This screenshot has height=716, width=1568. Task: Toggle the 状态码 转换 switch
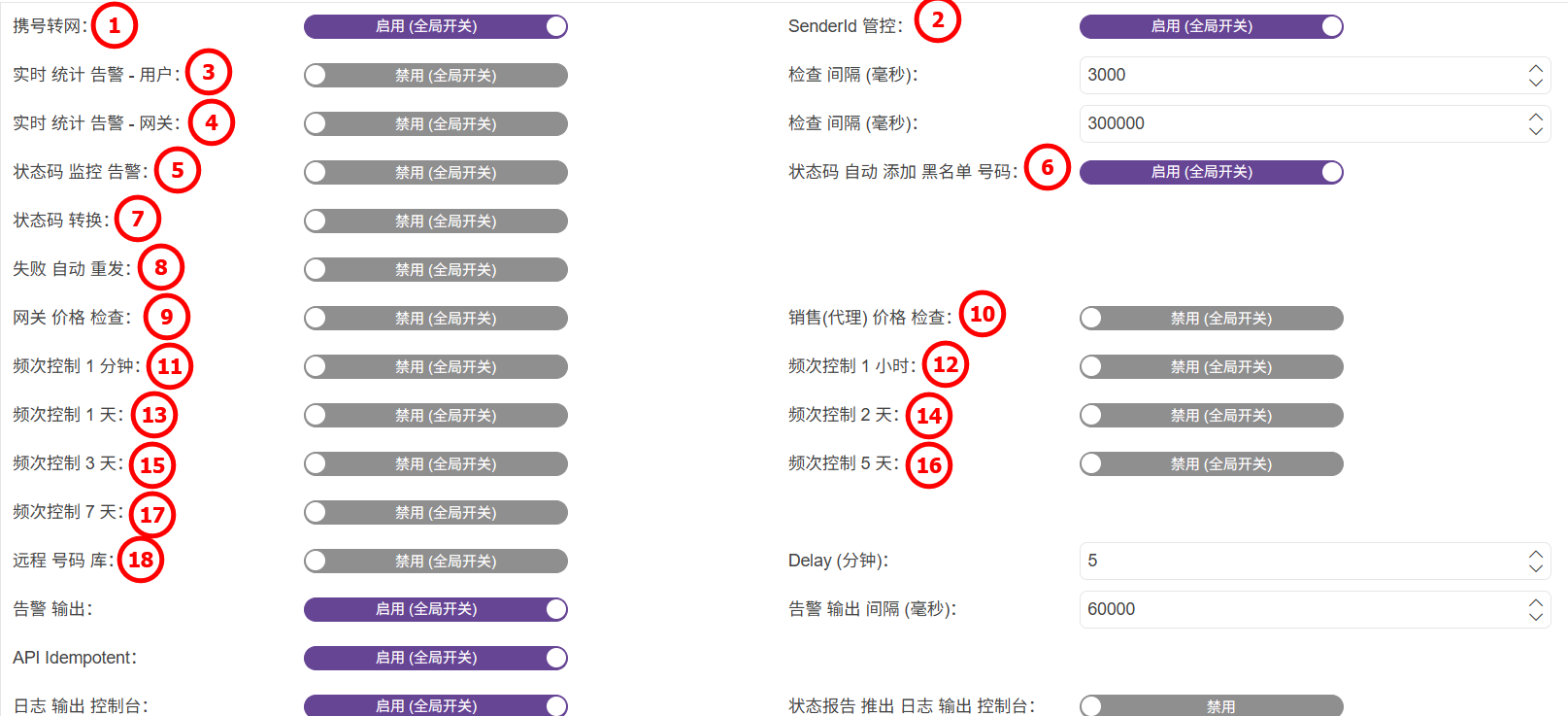tap(435, 221)
